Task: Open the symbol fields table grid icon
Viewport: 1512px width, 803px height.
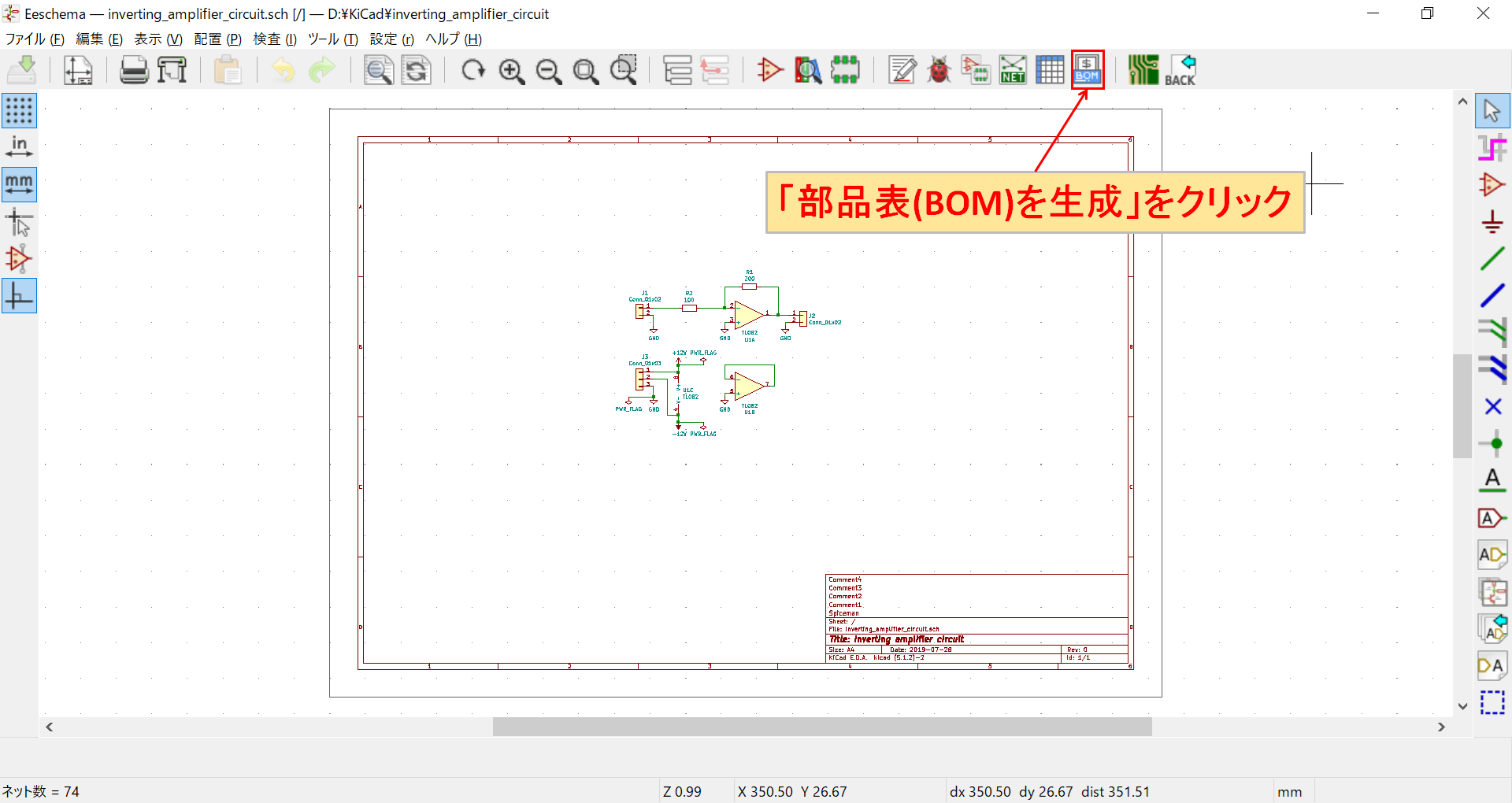Action: click(x=1050, y=69)
